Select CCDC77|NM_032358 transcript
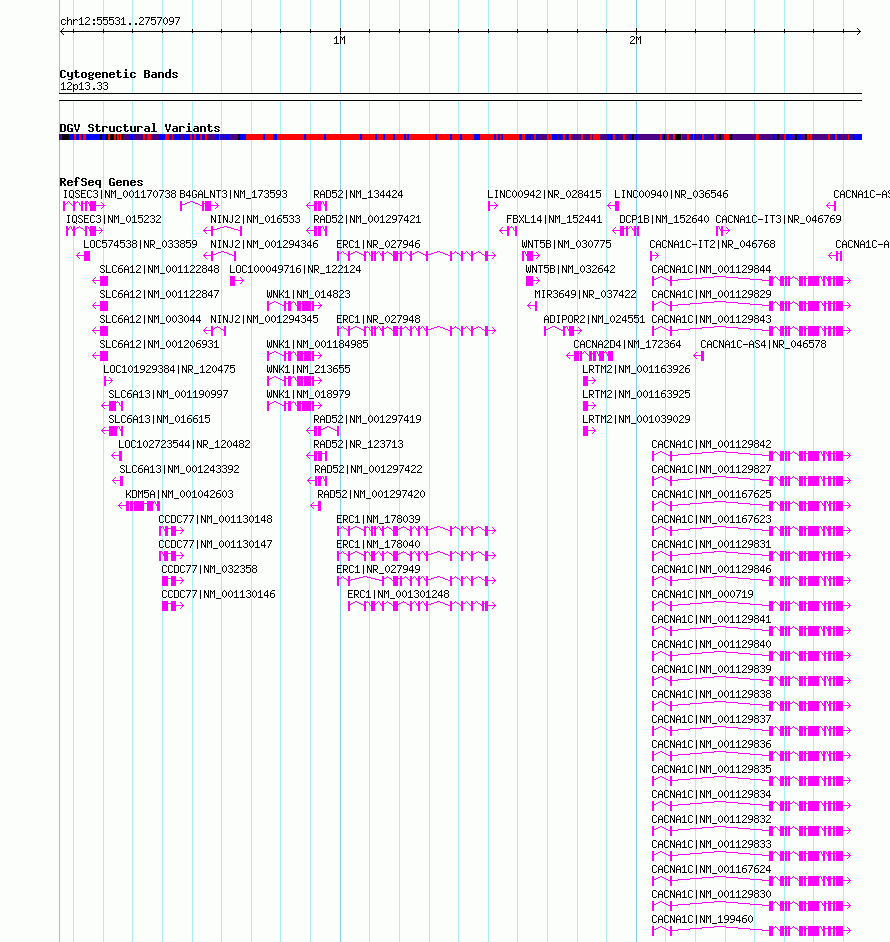 coord(209,570)
